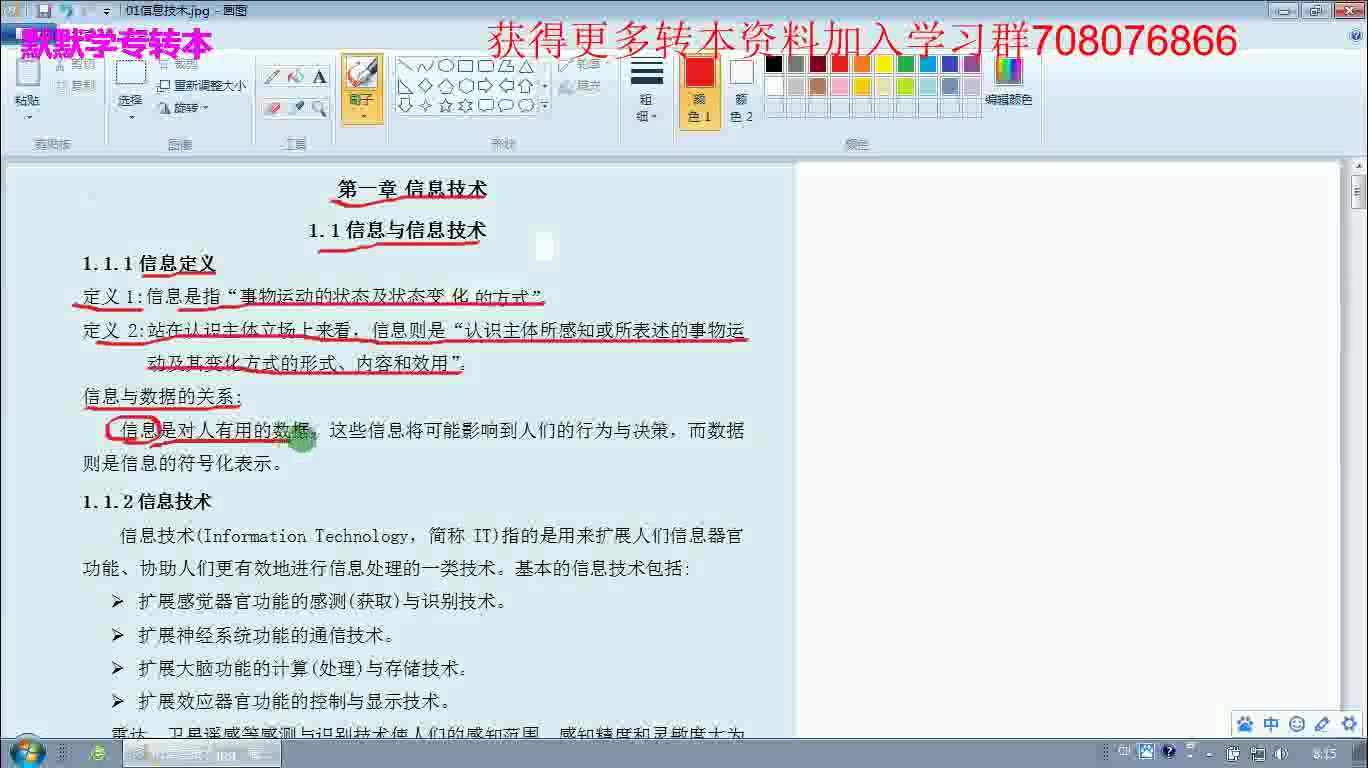Pick the Five-point star shape
Image resolution: width=1368 pixels, height=768 pixels.
pos(445,105)
